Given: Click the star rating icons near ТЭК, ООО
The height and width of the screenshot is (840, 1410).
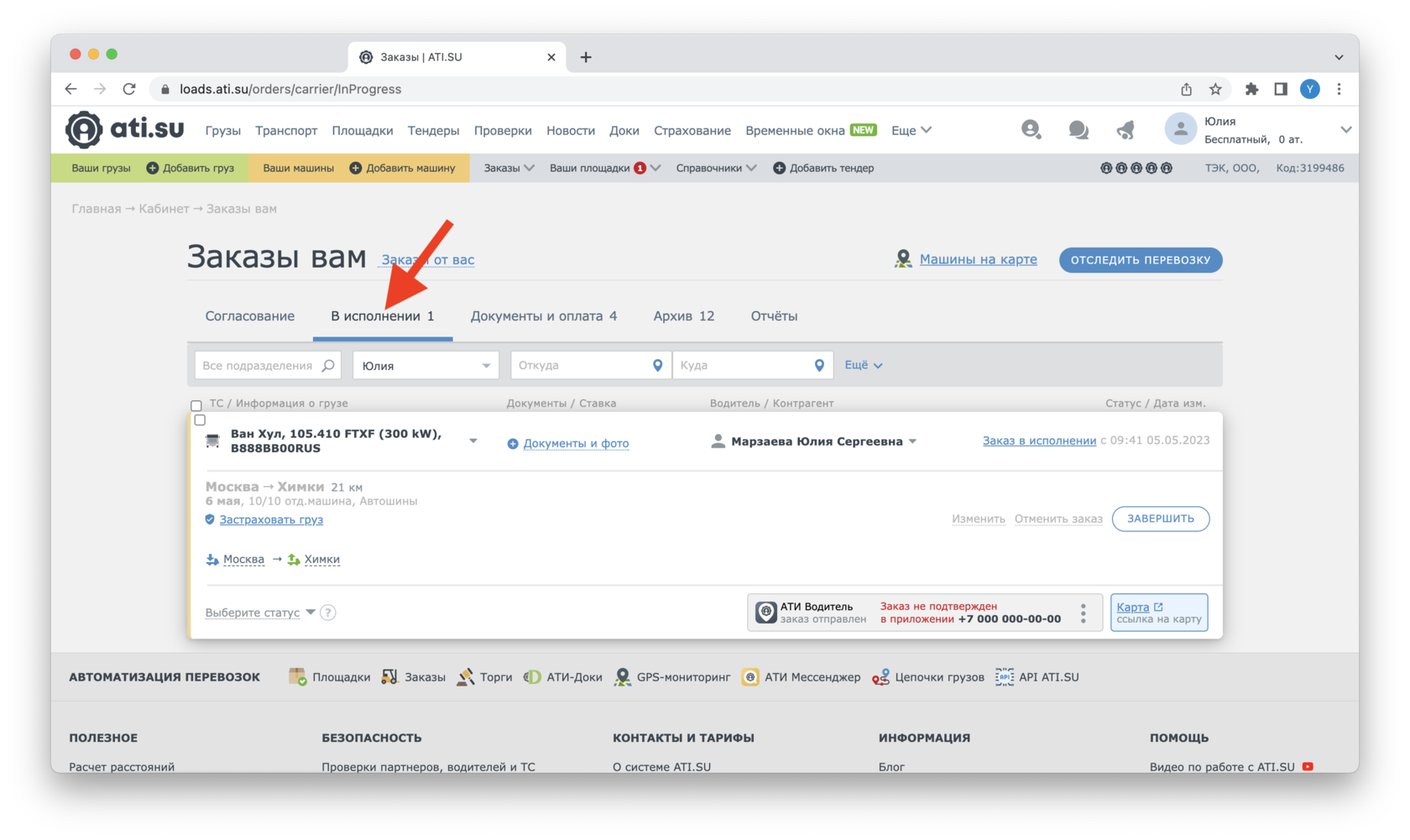Looking at the screenshot, I should point(1136,168).
